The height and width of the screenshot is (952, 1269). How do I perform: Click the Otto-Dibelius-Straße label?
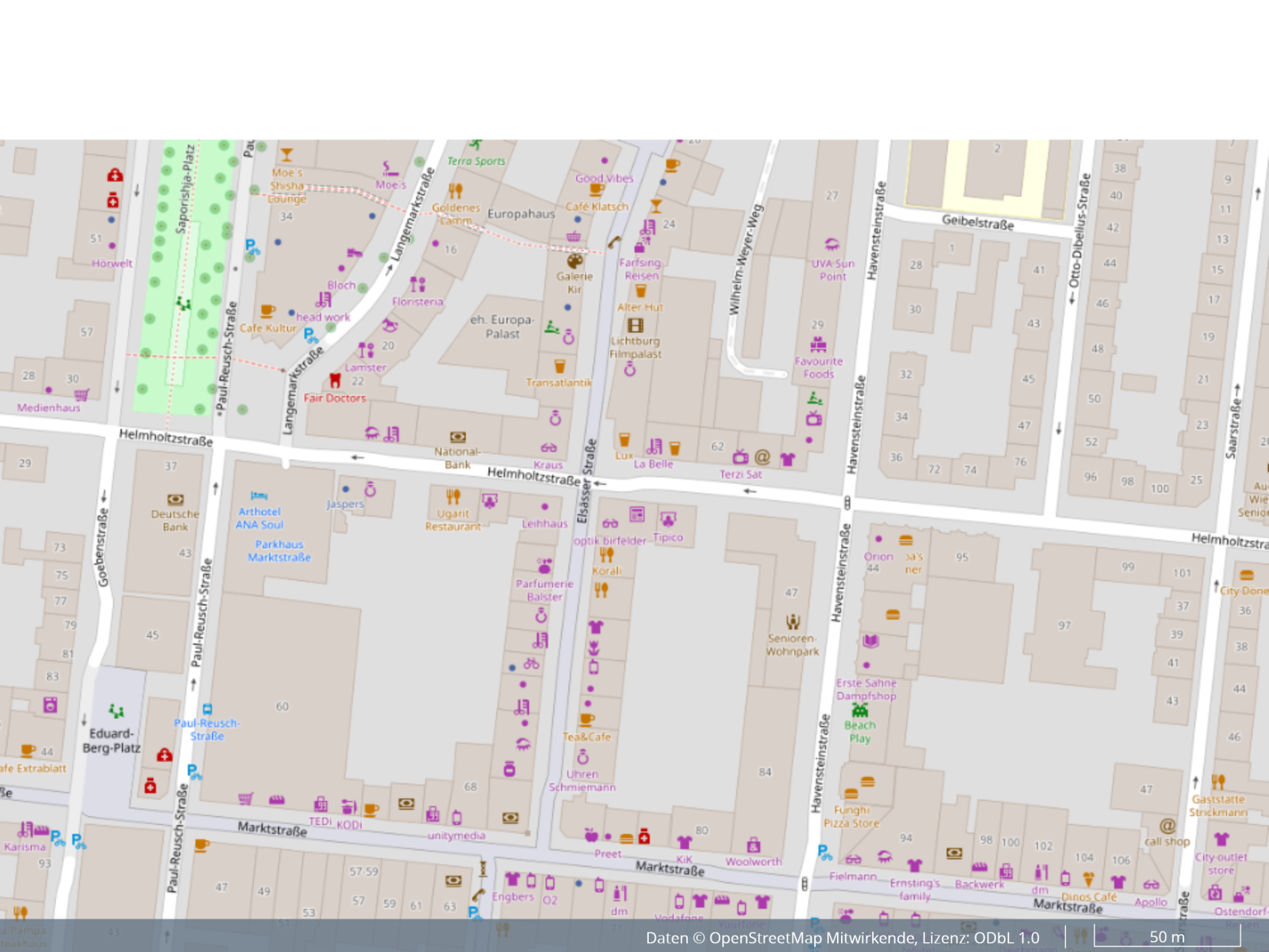tap(1078, 231)
